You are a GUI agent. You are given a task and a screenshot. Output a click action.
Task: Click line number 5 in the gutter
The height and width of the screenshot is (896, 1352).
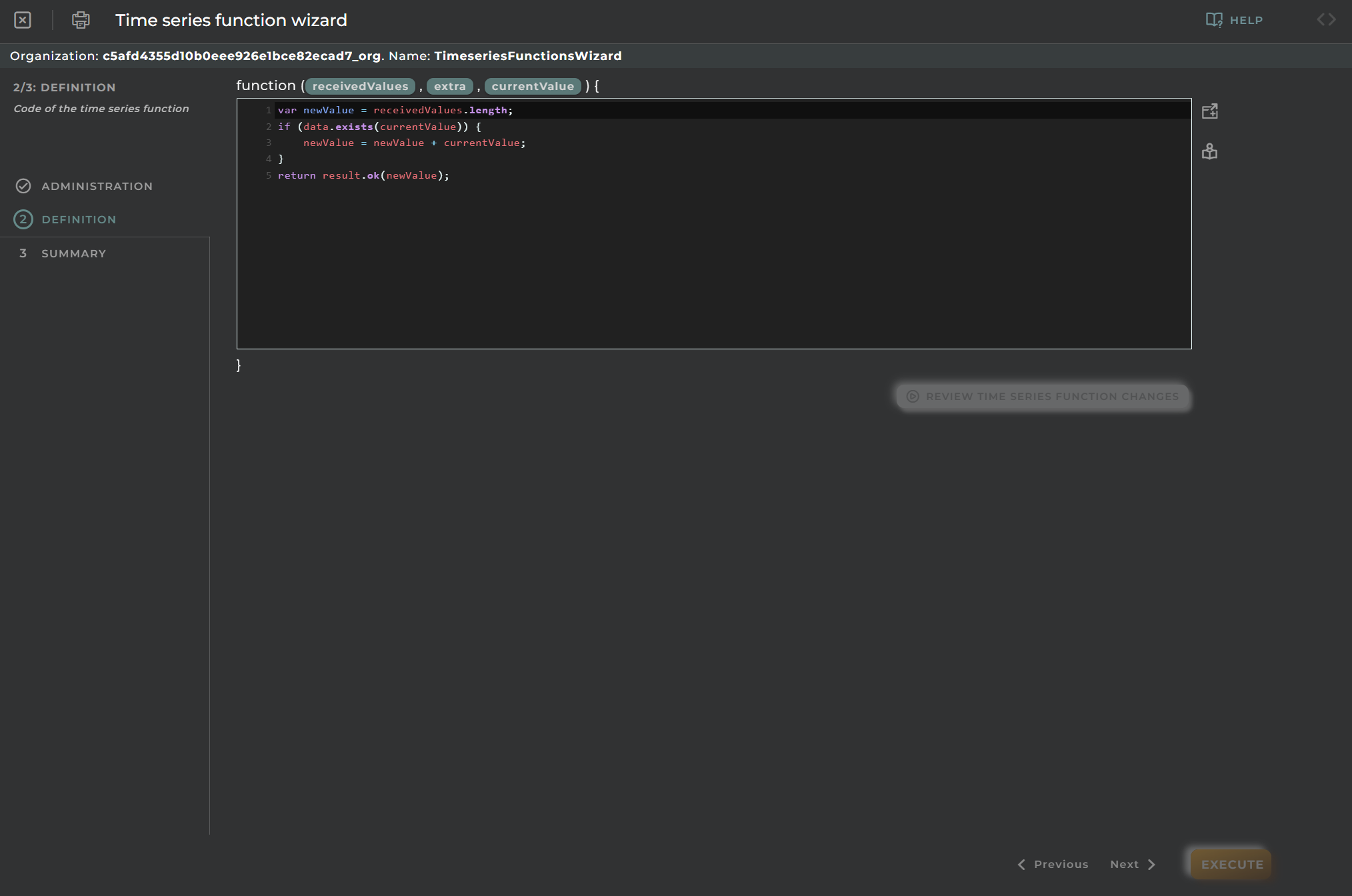coord(269,175)
